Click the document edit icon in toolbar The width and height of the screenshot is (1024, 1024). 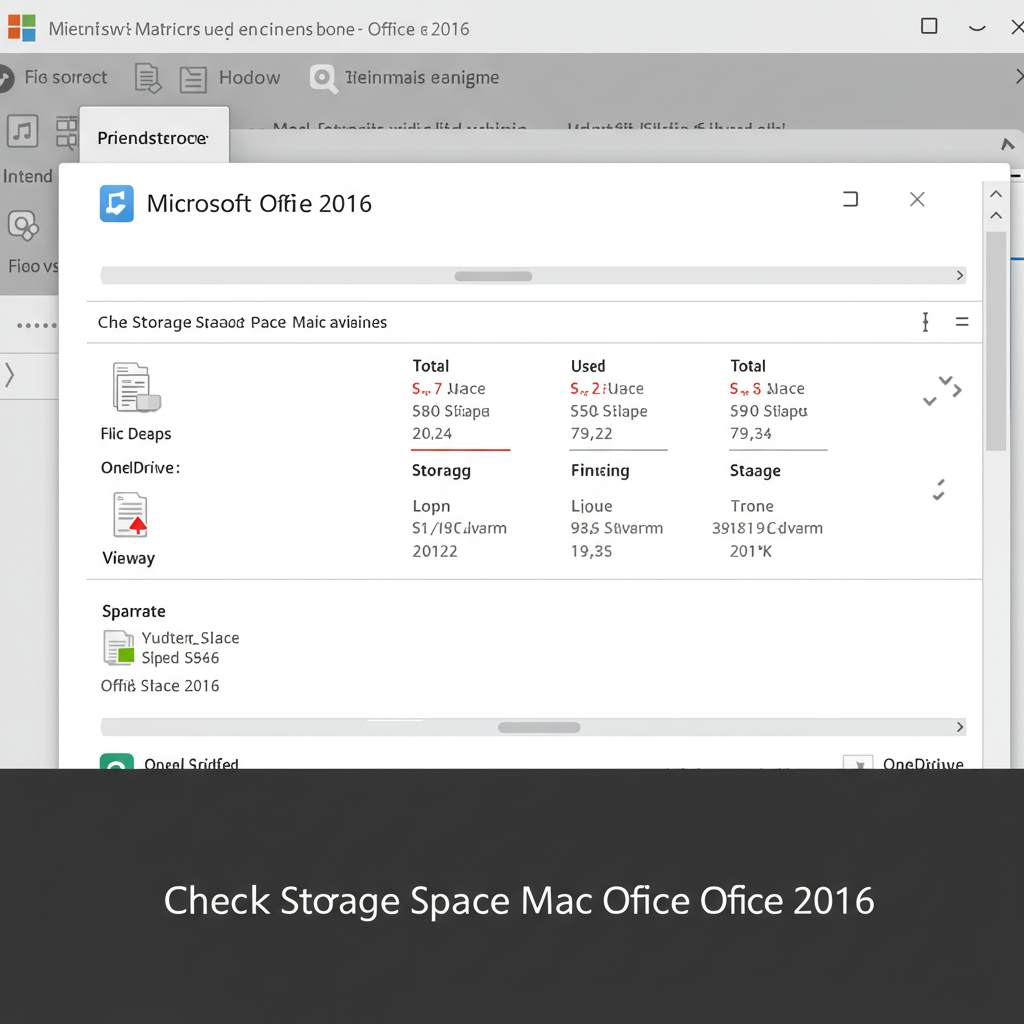(x=148, y=78)
